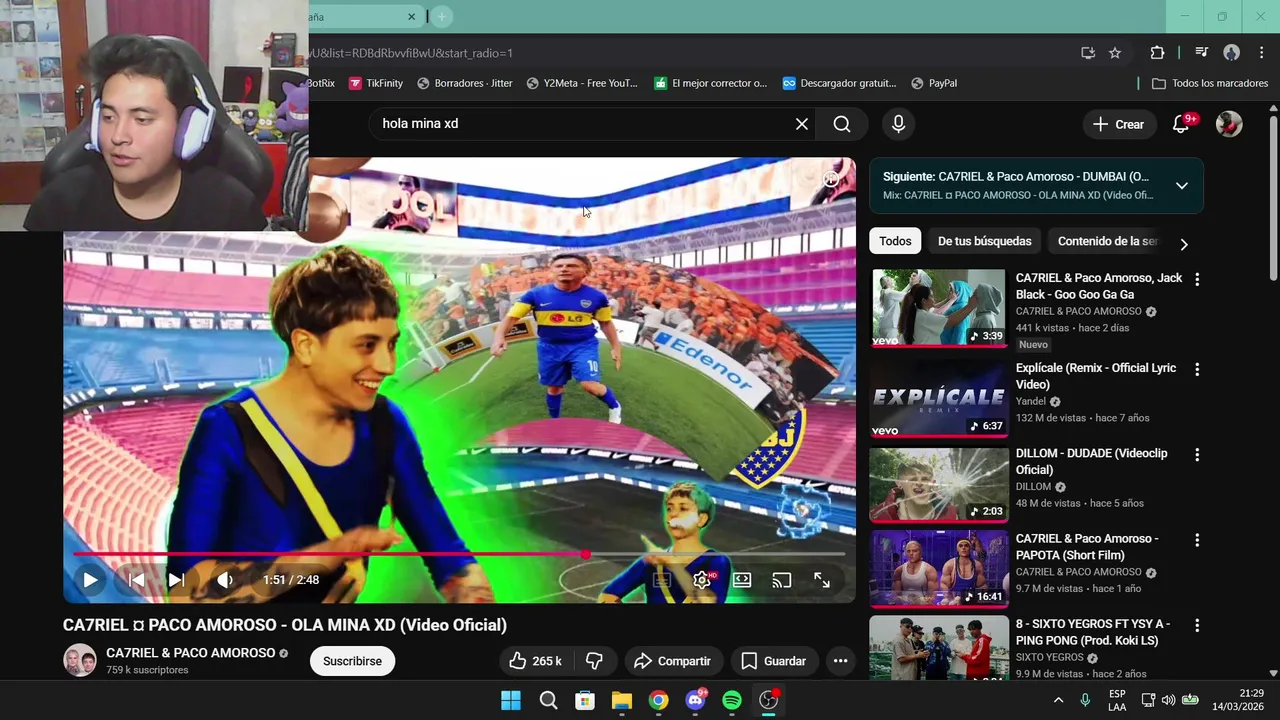This screenshot has height=720, width=1280.
Task: Open 'Todos los marcadores' folder
Action: (x=1210, y=83)
